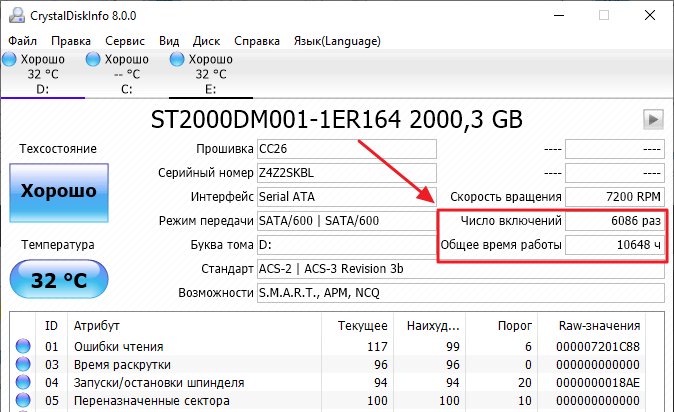Click the 32 °C temperature indicator
Screen dimensions: 674x412
pyautogui.click(x=57, y=281)
